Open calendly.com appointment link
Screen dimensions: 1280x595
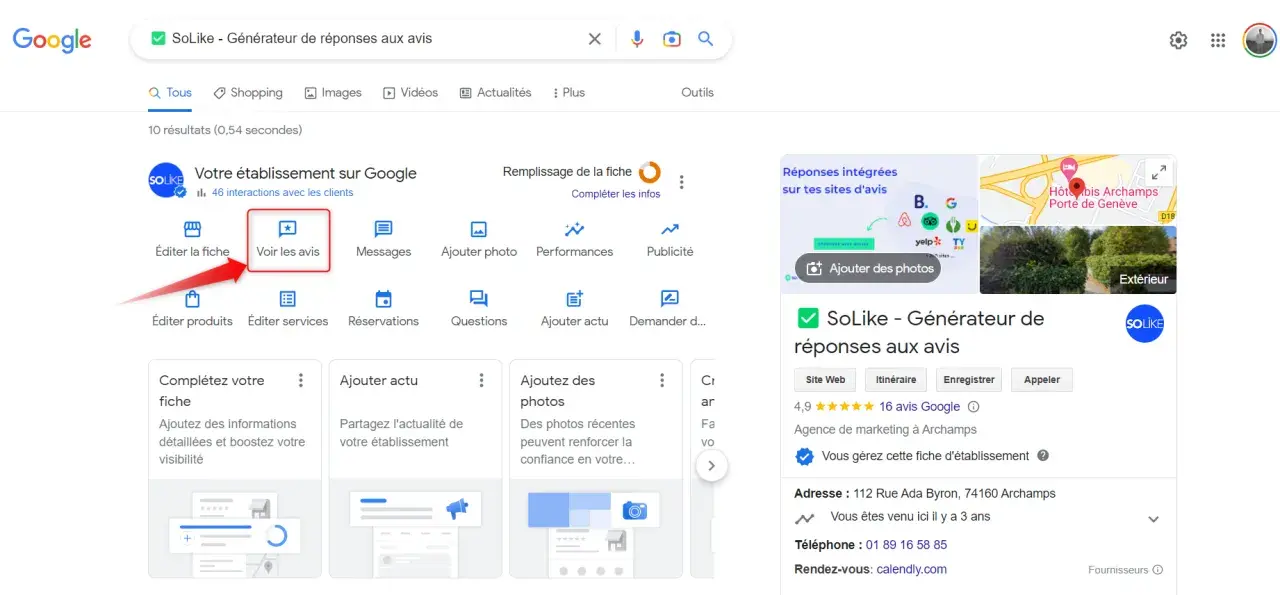[912, 569]
